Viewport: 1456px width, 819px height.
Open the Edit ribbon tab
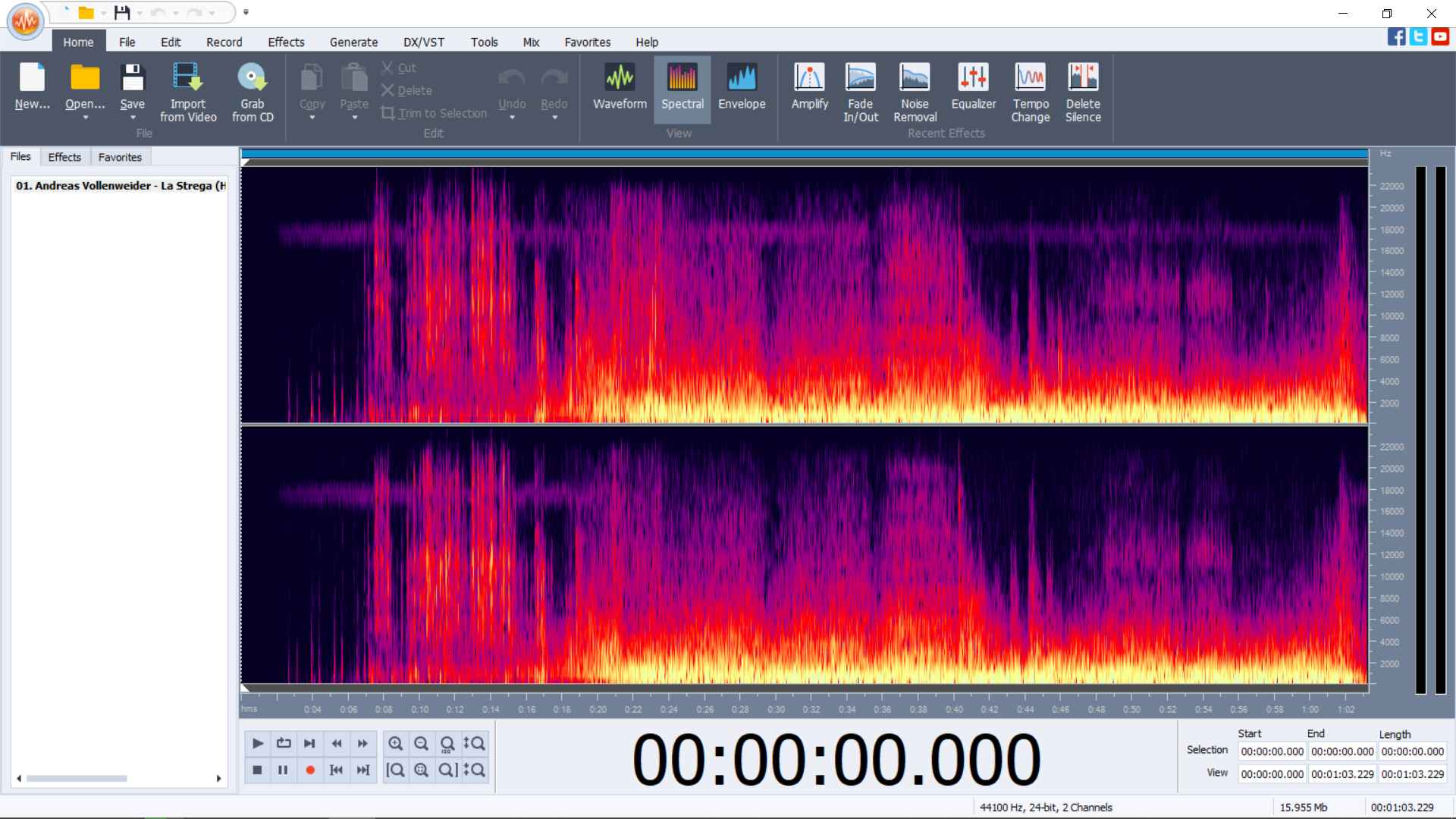171,42
